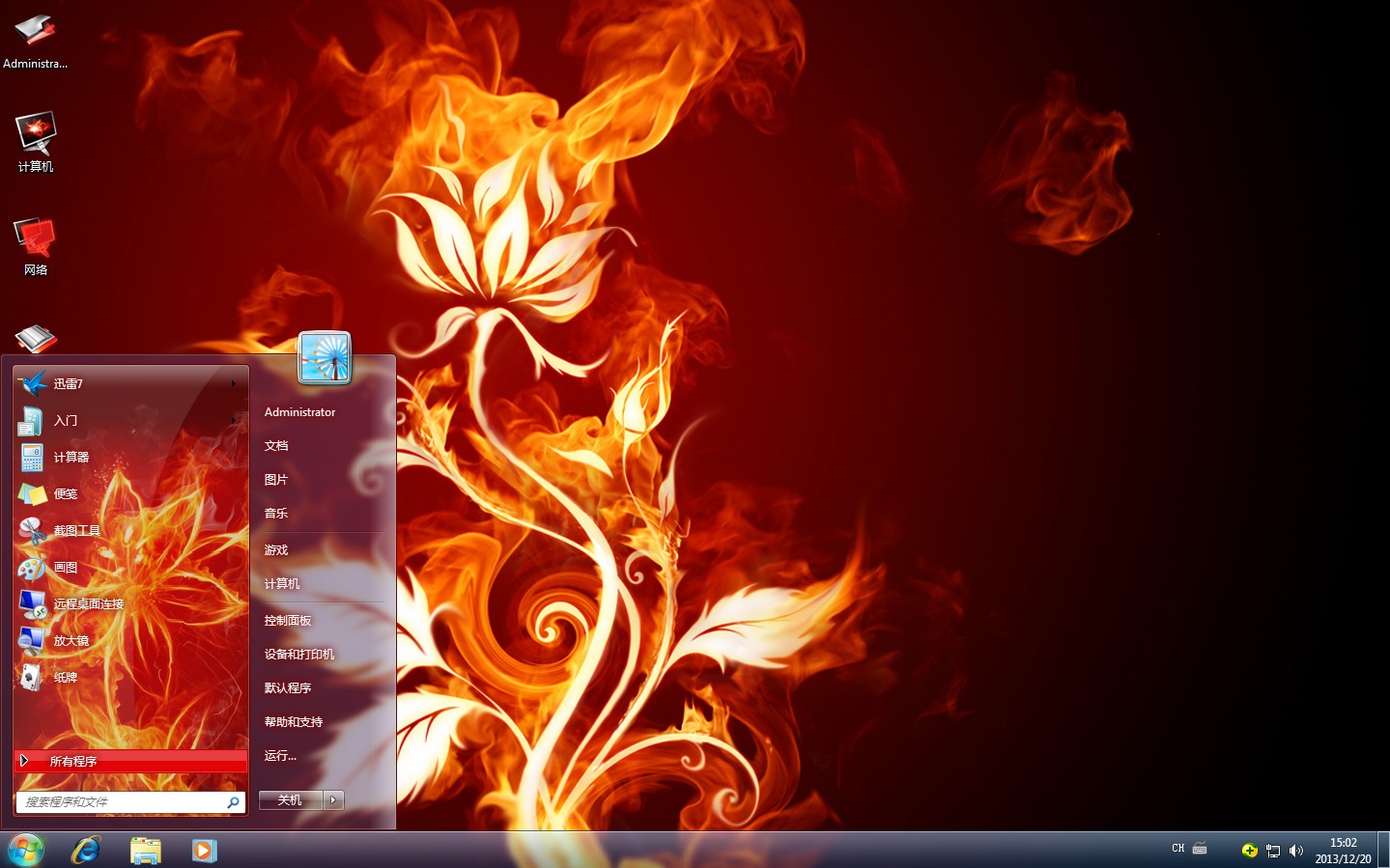The width and height of the screenshot is (1390, 868).
Task: Open the network status tray icon
Action: coord(1273,851)
